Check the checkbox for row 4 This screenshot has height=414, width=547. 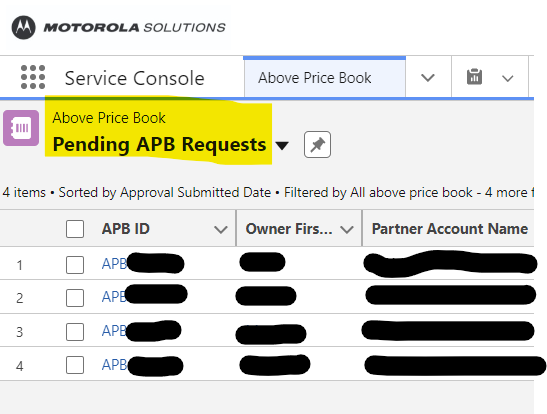point(75,365)
